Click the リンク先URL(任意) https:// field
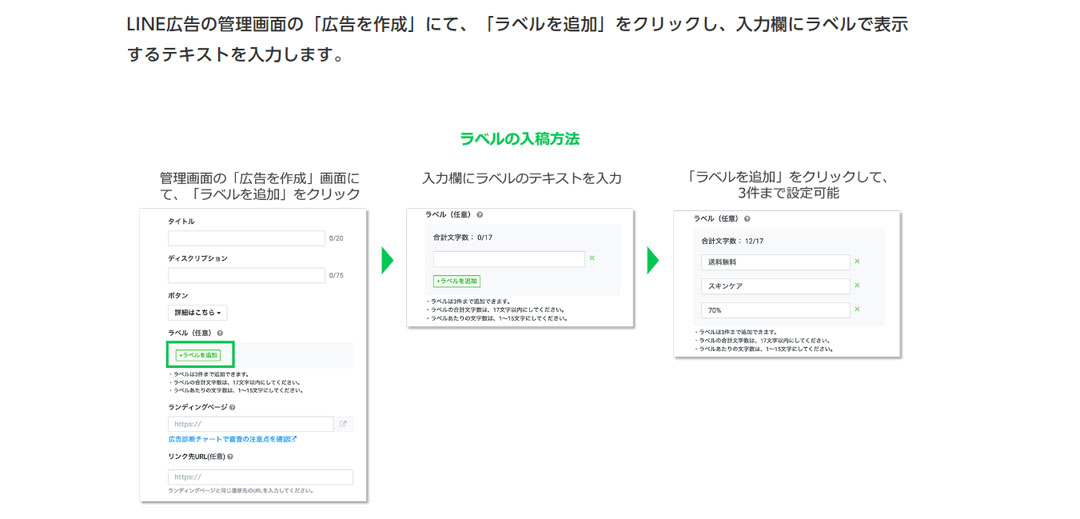1080x519 pixels. click(x=260, y=477)
